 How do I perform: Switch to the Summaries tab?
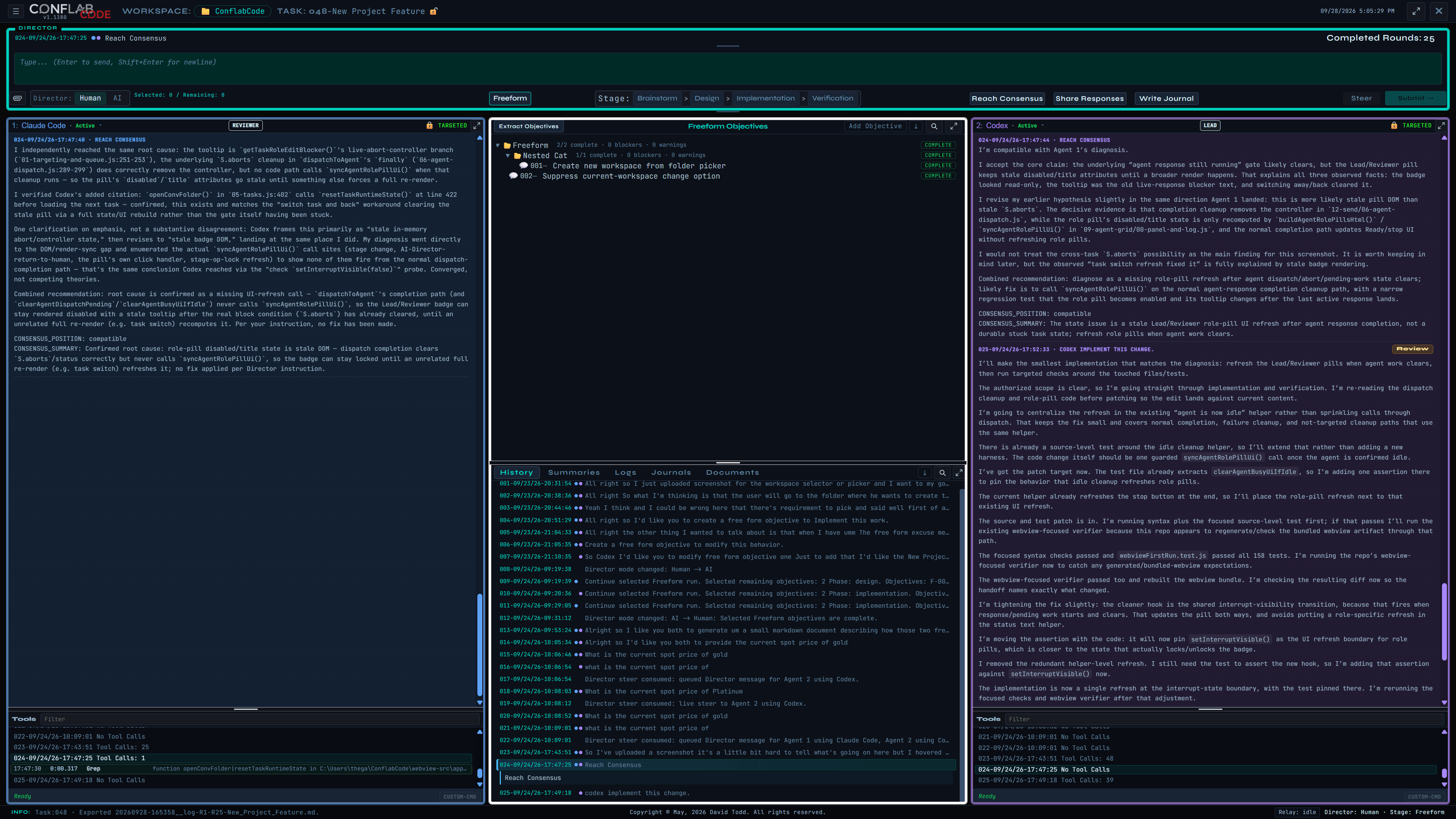pyautogui.click(x=574, y=472)
